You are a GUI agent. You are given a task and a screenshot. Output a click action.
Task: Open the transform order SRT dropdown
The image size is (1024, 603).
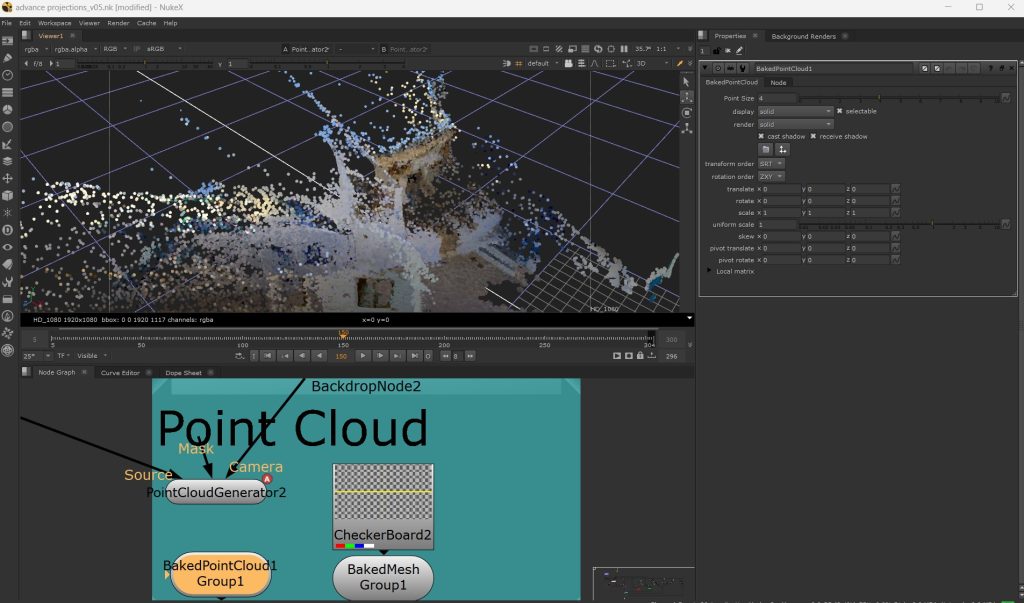770,163
